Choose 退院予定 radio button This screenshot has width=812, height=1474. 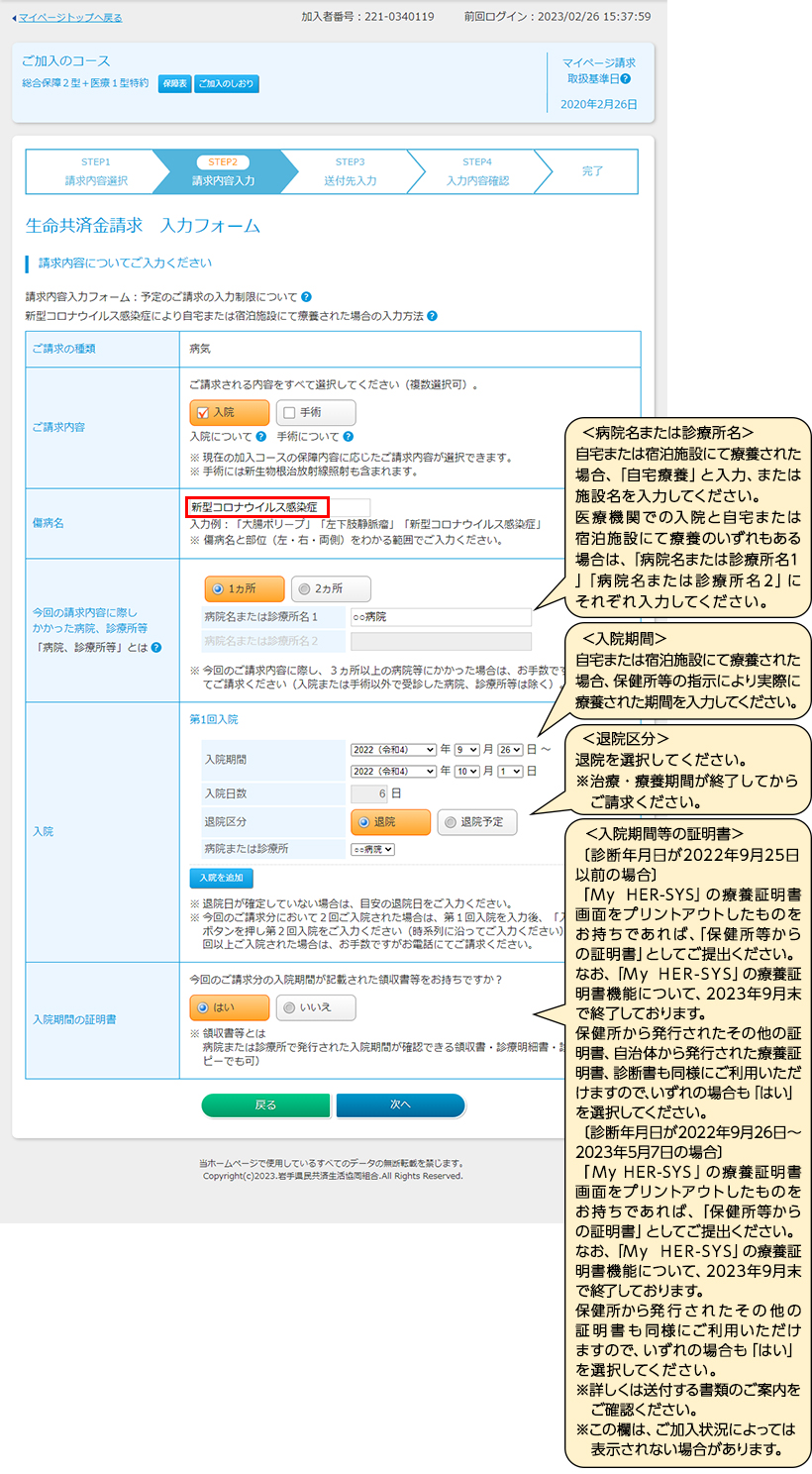click(451, 822)
